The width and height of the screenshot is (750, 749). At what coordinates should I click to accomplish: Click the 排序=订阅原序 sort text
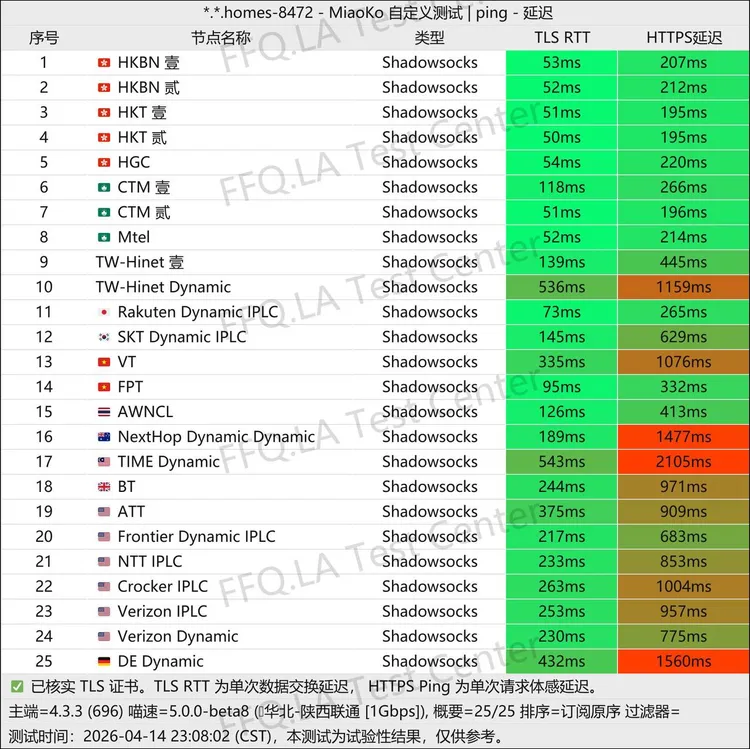click(x=570, y=712)
